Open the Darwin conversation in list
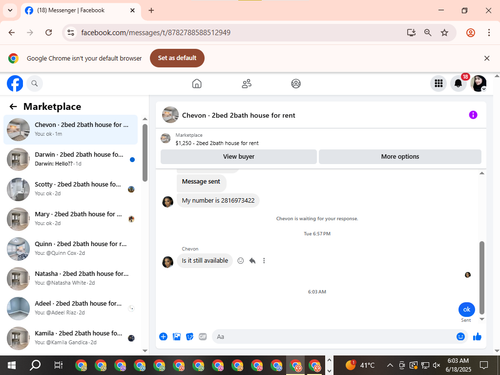Viewport: 500px width, 375px height. (70, 159)
